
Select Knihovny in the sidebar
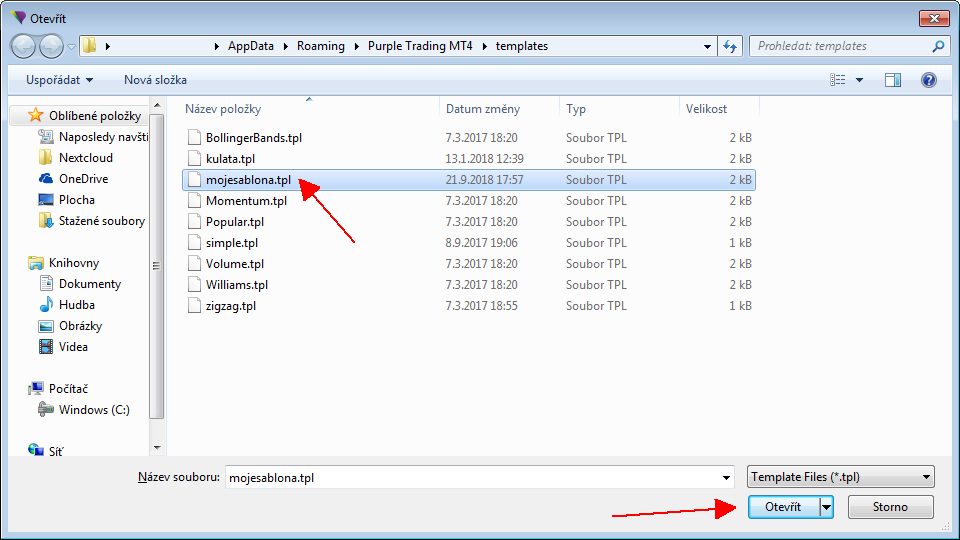[73, 263]
